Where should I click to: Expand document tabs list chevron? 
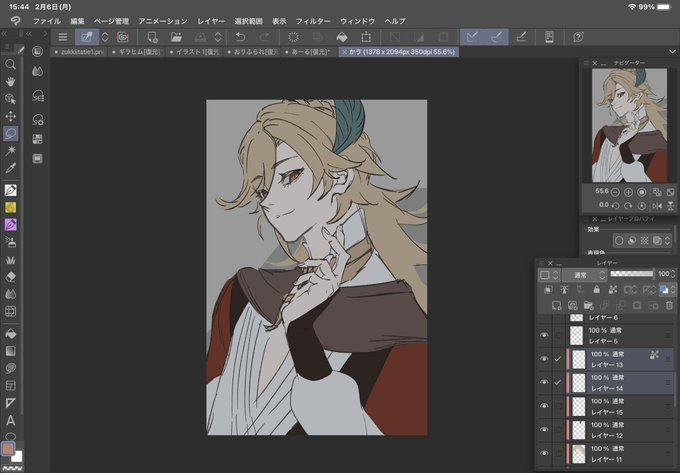(672, 52)
